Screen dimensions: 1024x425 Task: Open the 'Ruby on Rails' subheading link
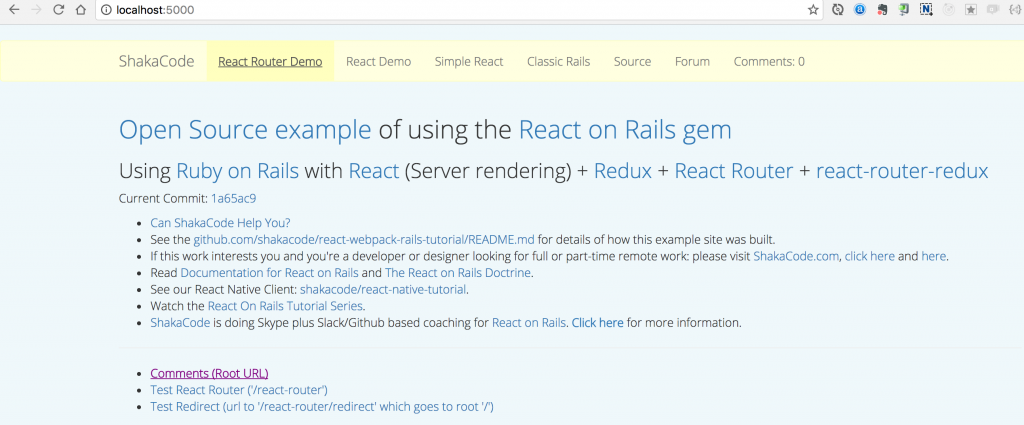click(238, 171)
